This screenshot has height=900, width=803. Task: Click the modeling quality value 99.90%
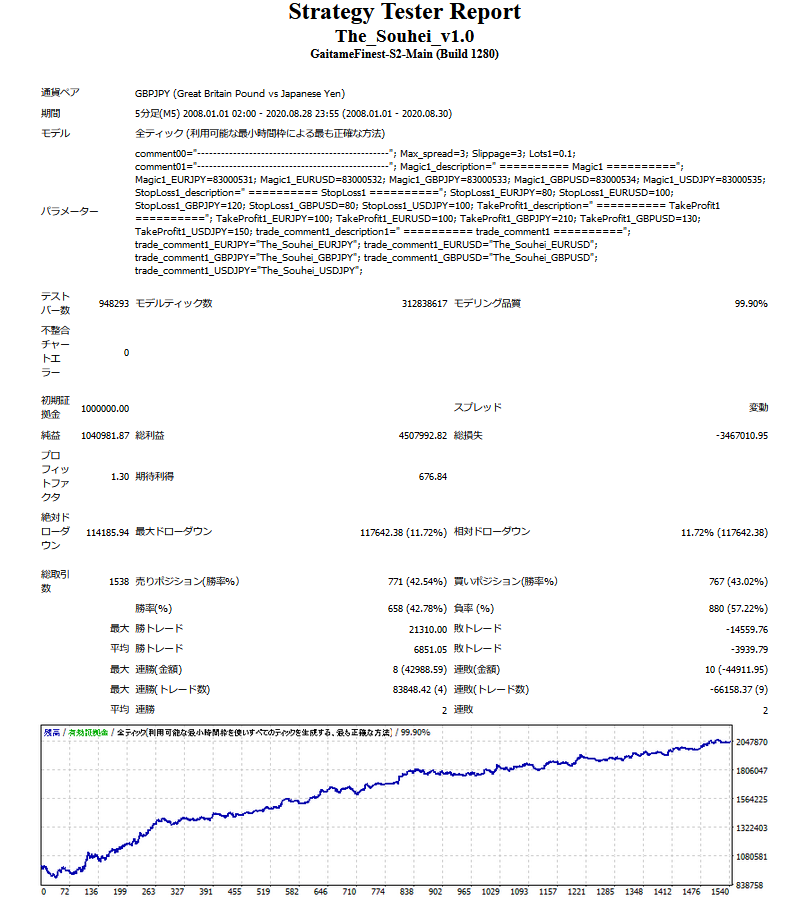[750, 304]
